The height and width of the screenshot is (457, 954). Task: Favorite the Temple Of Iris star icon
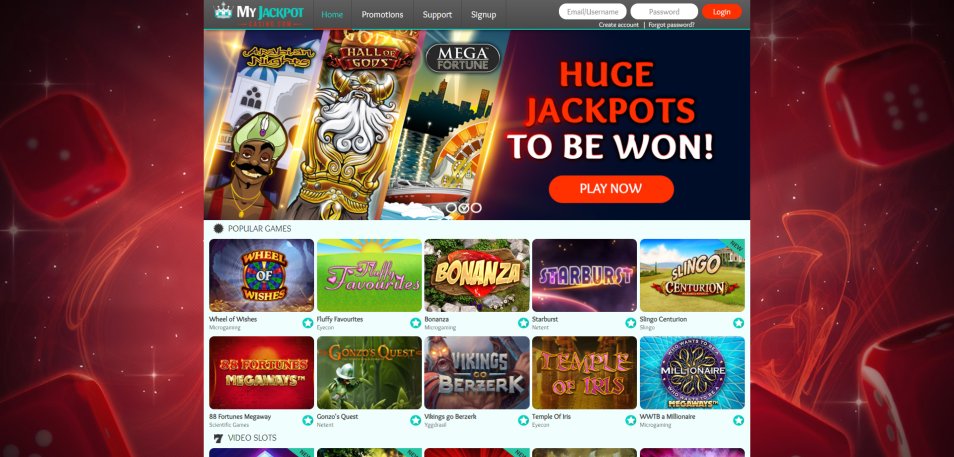click(x=630, y=420)
